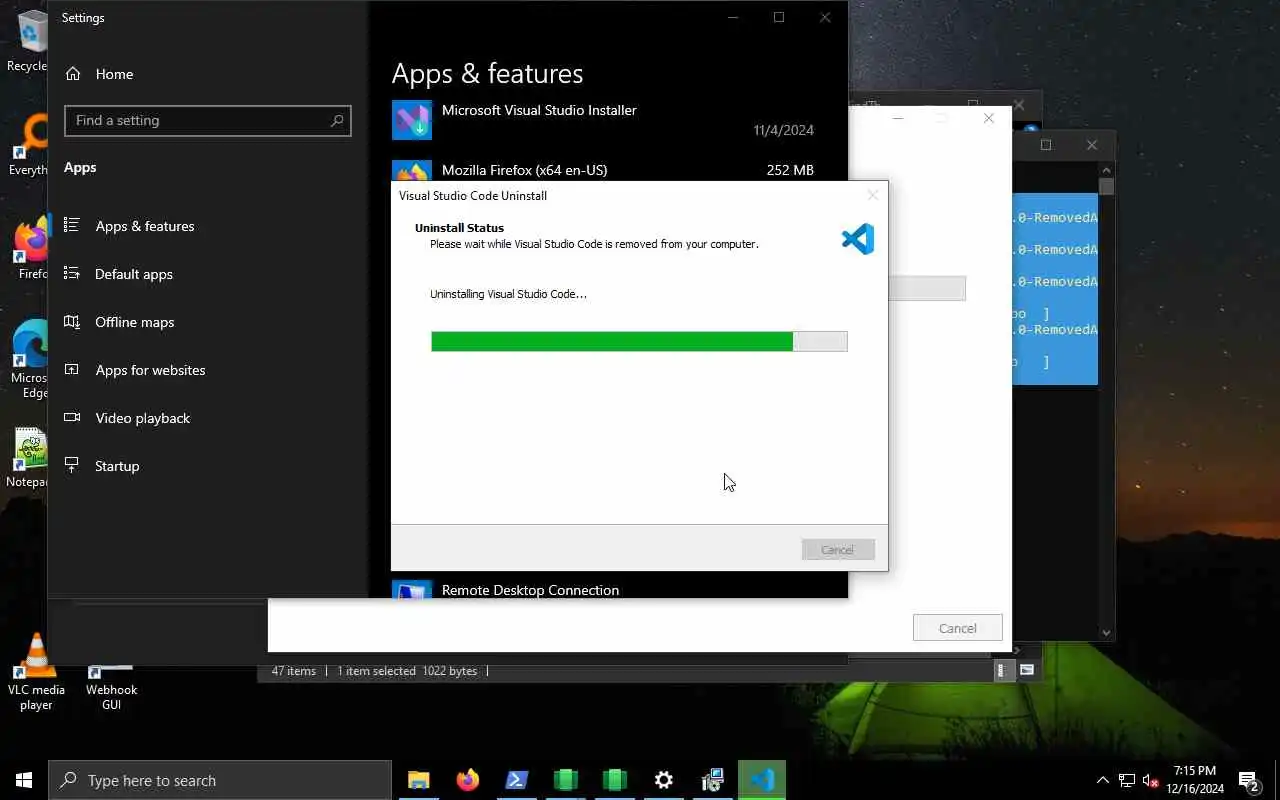Screen dimensions: 1280x800
Task: Click the console scrollbar down arrow
Action: 1106,632
